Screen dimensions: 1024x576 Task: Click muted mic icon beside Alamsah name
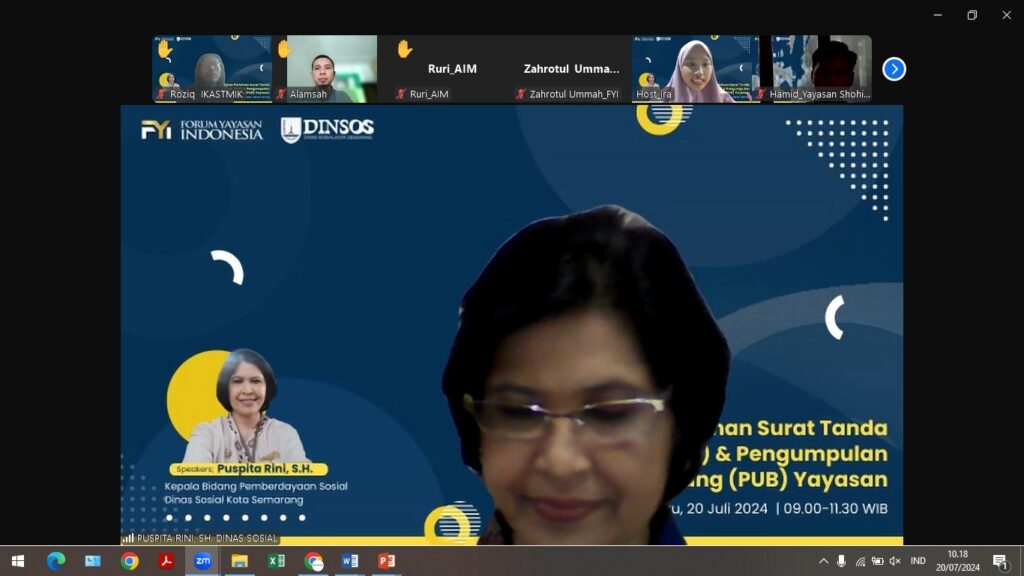[x=281, y=94]
